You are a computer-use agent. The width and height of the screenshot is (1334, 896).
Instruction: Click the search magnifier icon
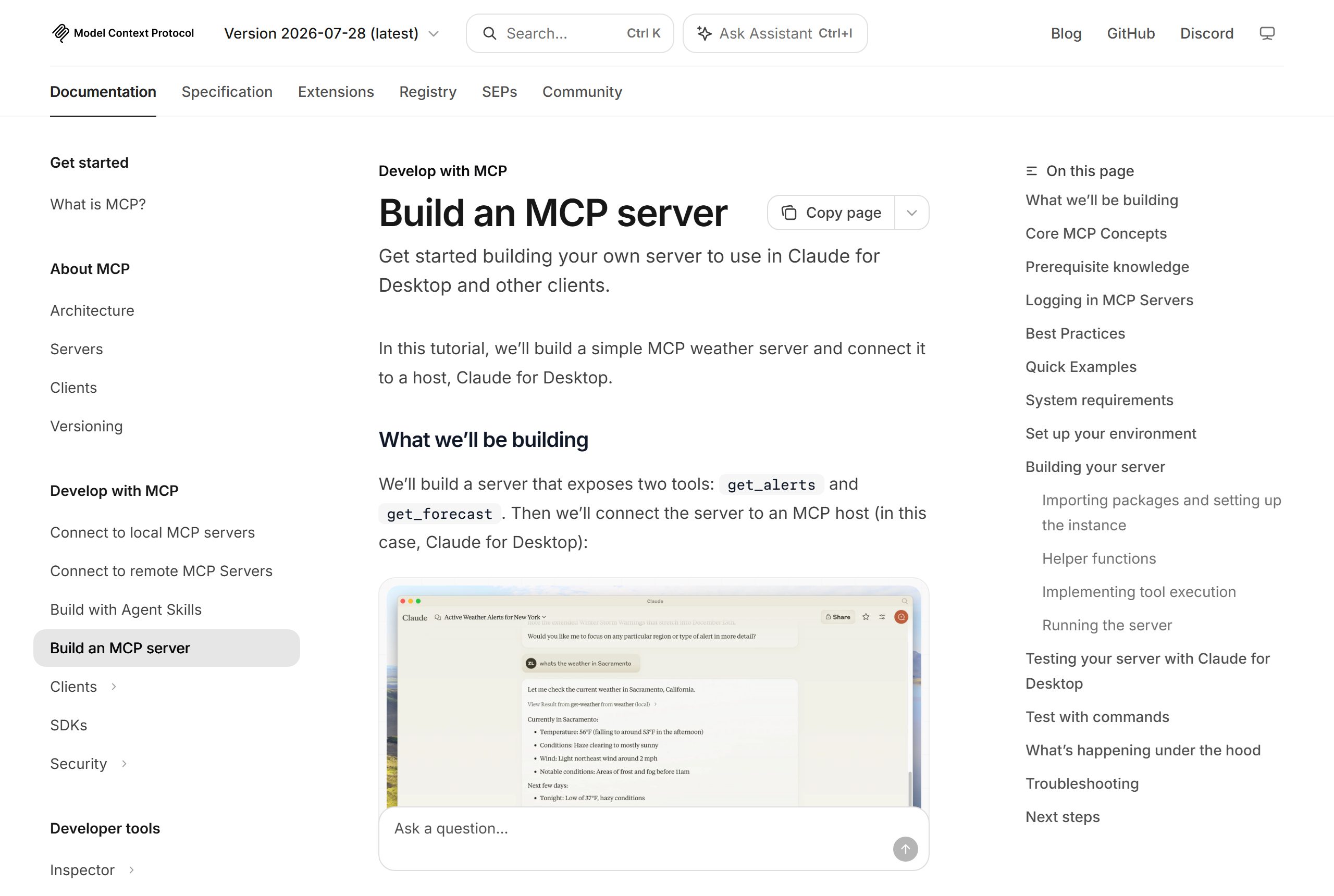[x=489, y=33]
